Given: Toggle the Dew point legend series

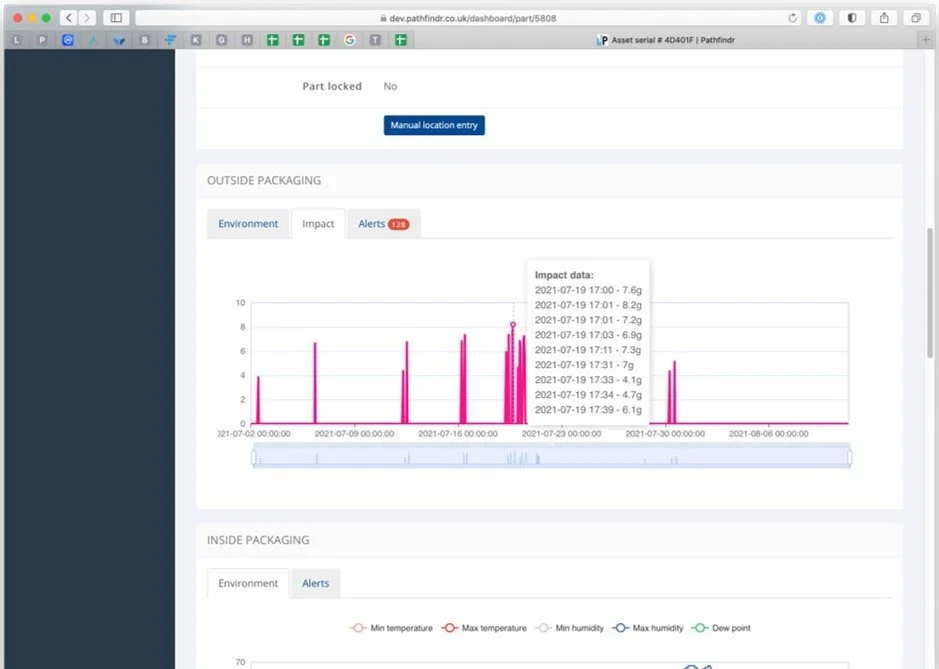Looking at the screenshot, I should [x=723, y=628].
